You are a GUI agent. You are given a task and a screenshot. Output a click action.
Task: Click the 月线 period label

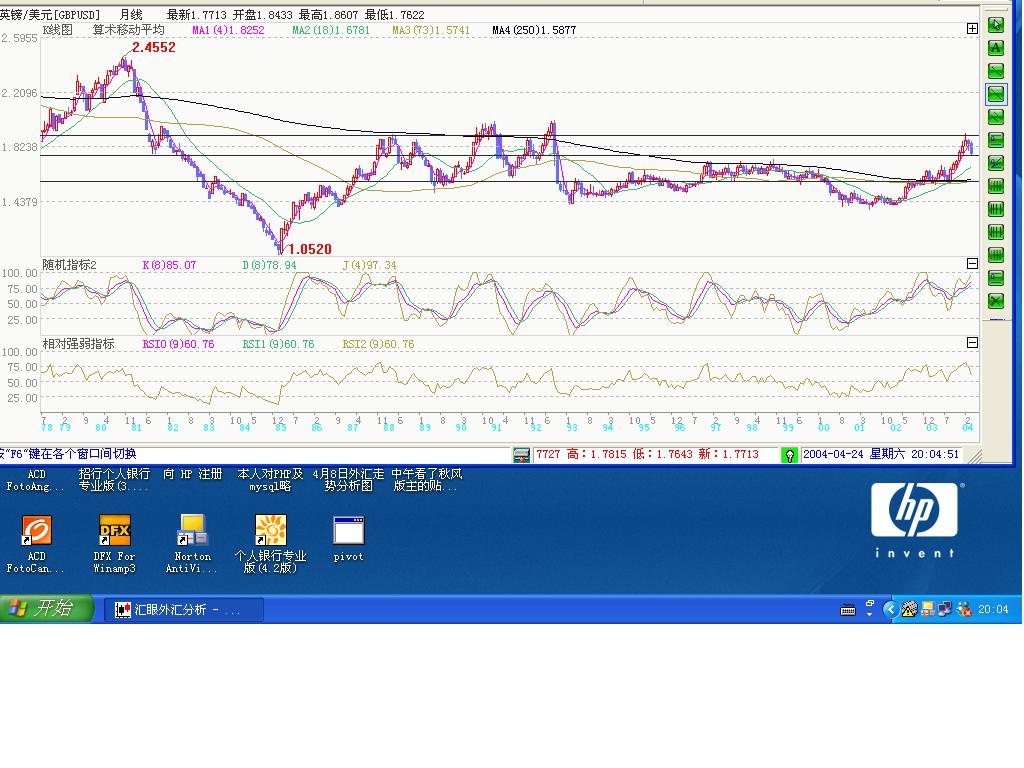[131, 15]
